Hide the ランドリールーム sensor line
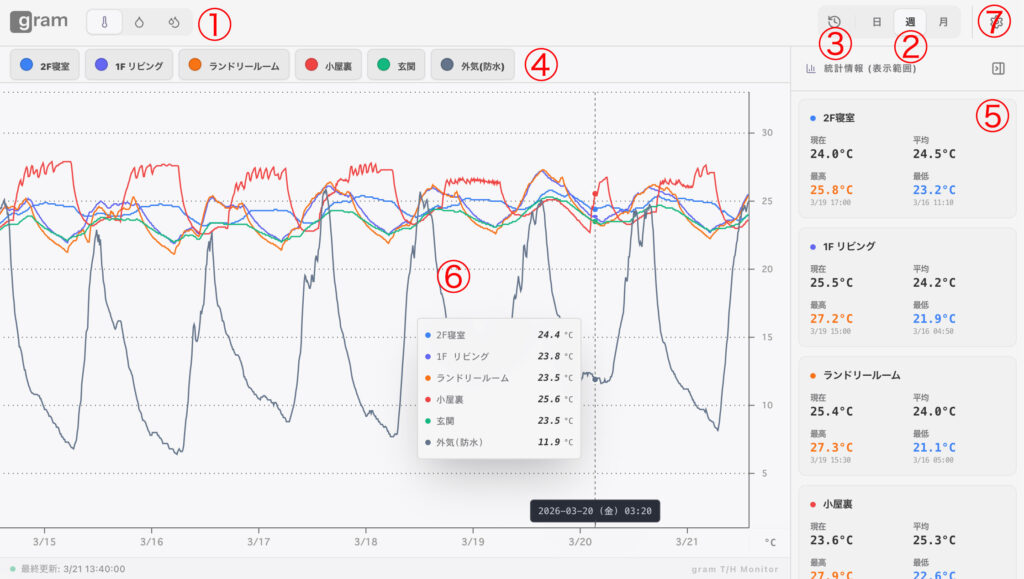Screen dimensions: 1024x579 pyautogui.click(x=234, y=66)
